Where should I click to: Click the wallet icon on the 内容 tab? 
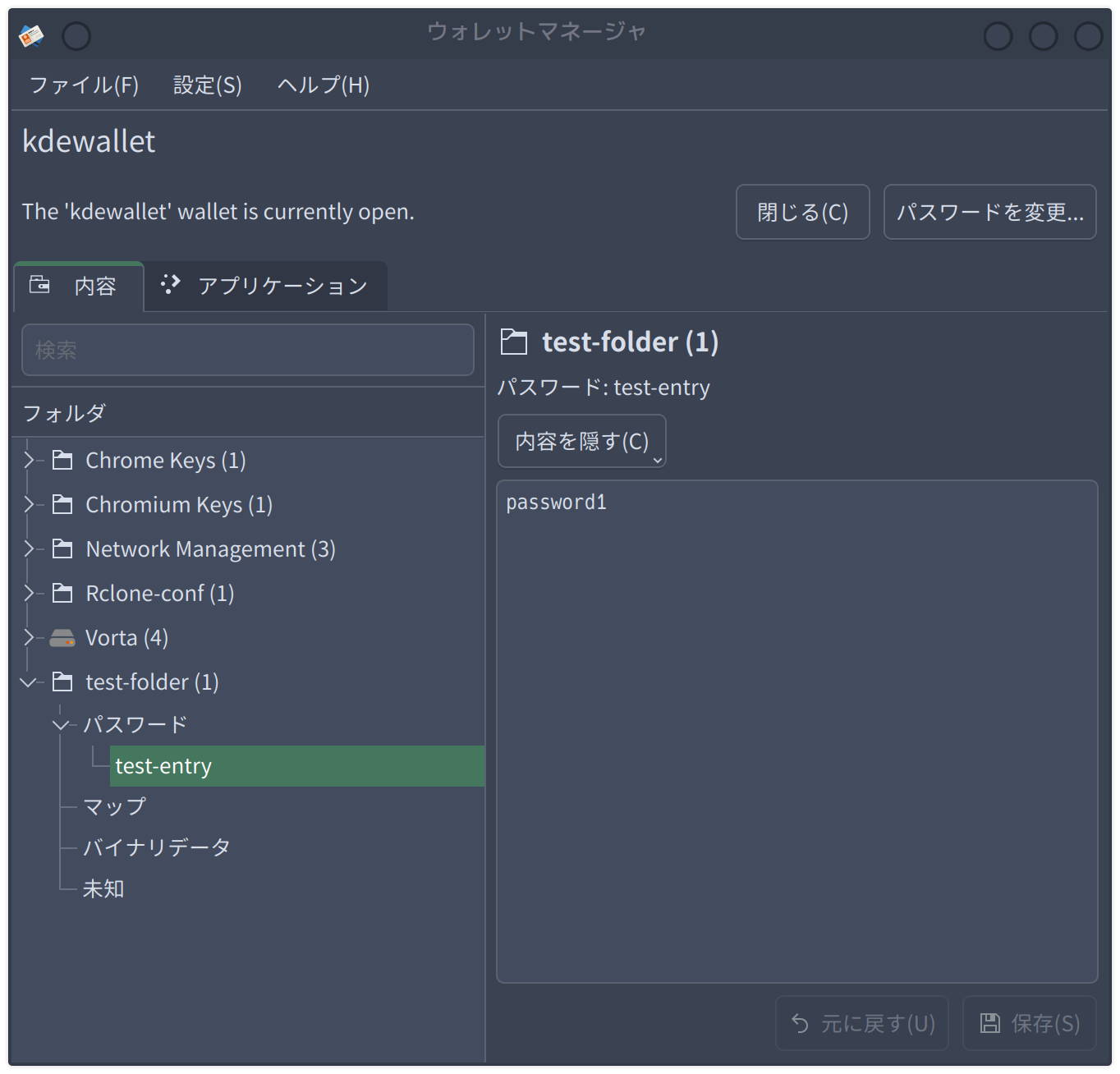coord(39,285)
